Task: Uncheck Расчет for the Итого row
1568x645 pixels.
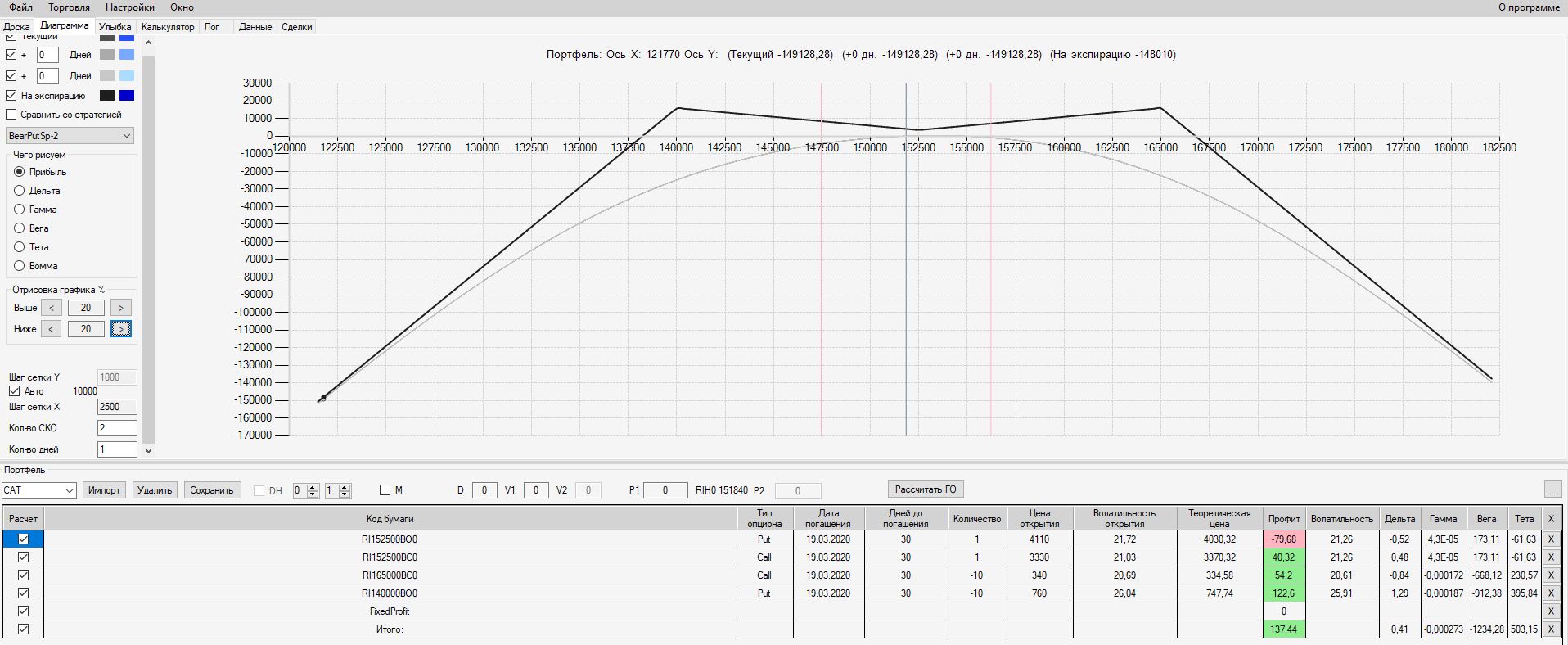Action: (x=23, y=629)
